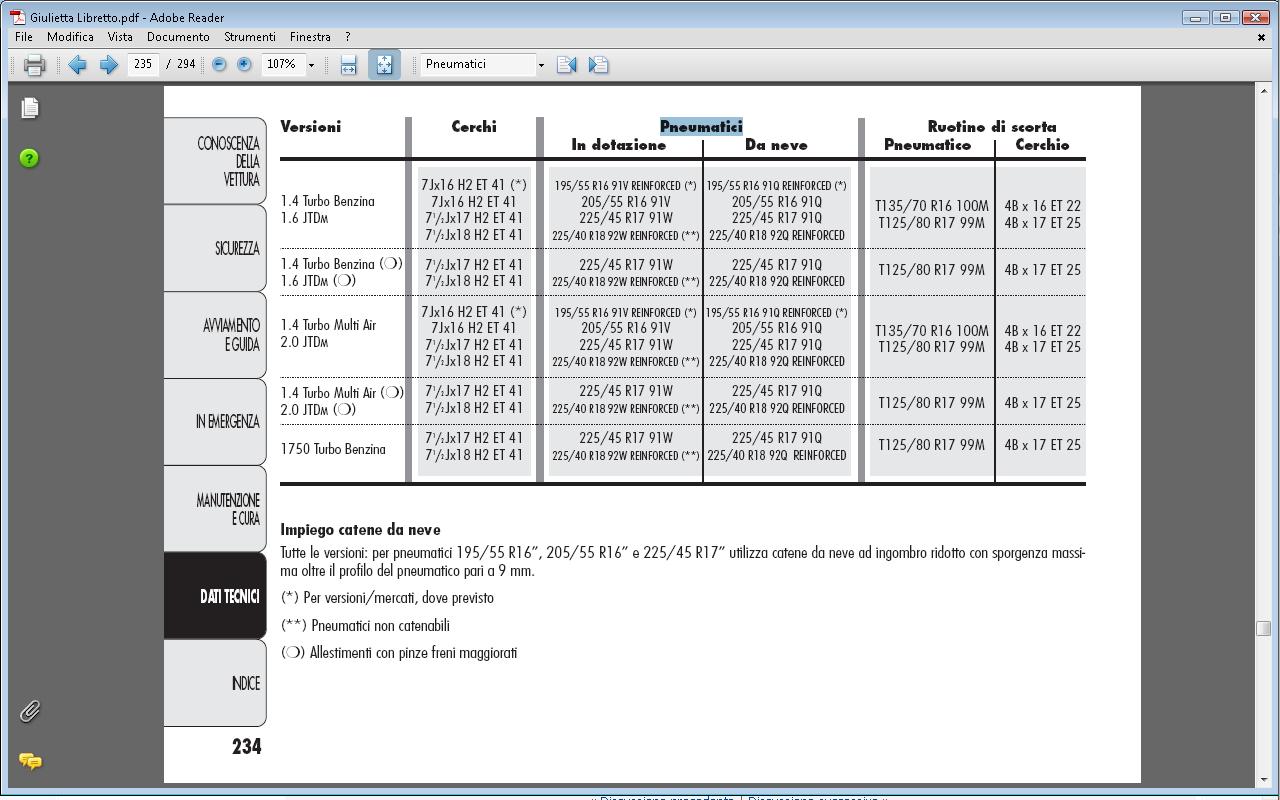Click the Pneumatici search text field
The width and height of the screenshot is (1280, 800).
pyautogui.click(x=477, y=64)
